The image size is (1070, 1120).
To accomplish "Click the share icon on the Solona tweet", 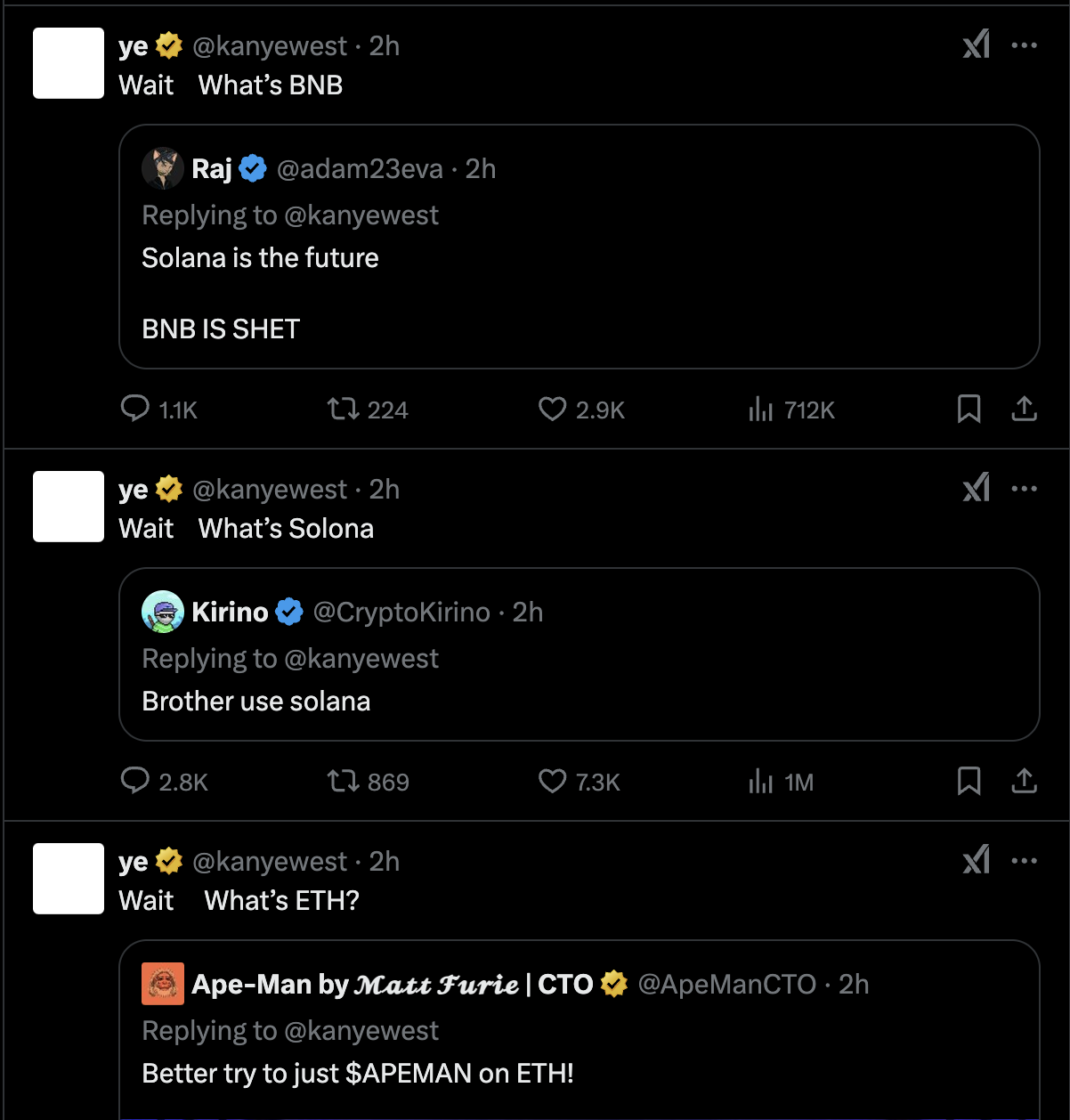I will point(1023,782).
